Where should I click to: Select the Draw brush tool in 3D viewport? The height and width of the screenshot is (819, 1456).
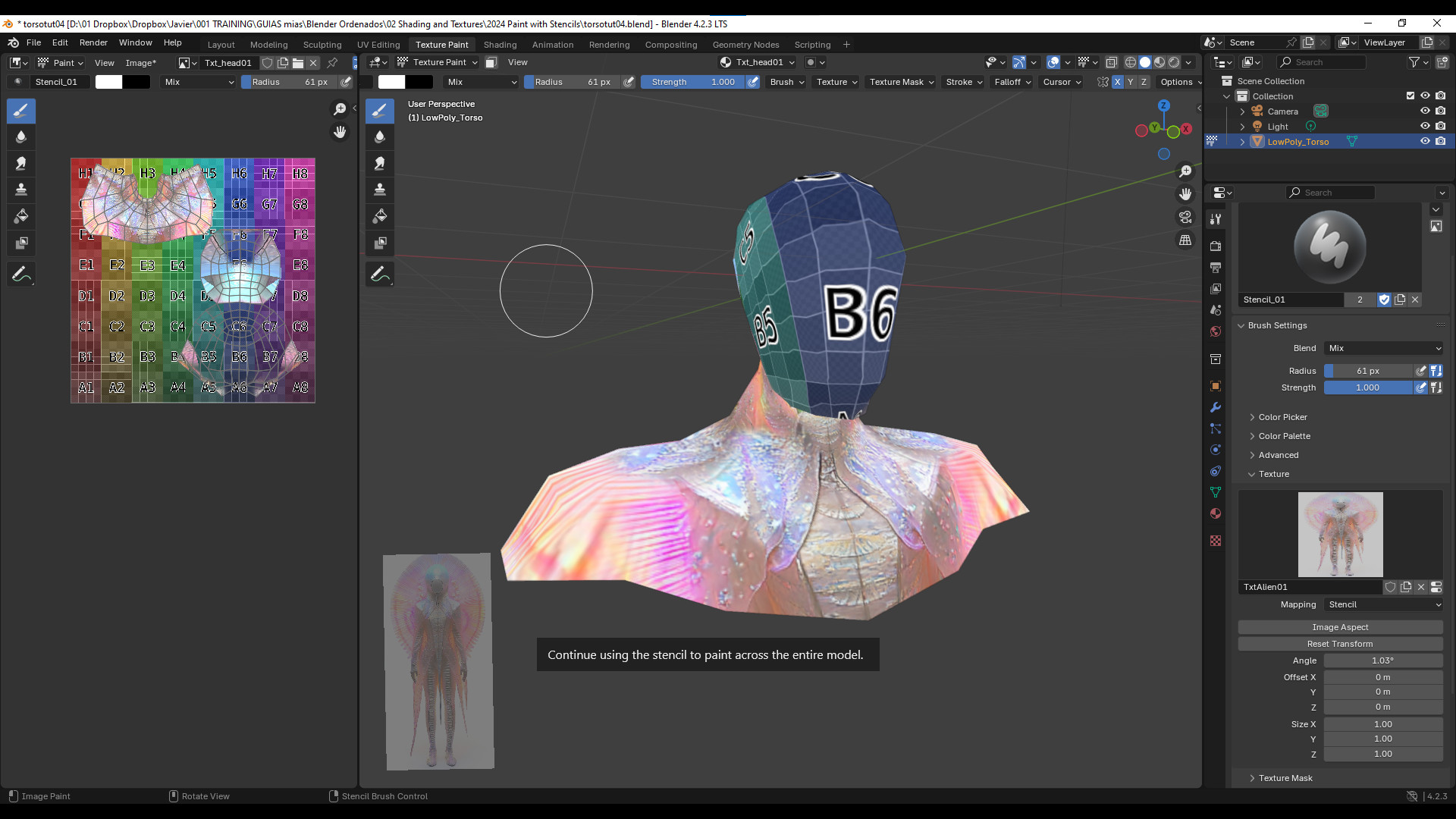380,111
